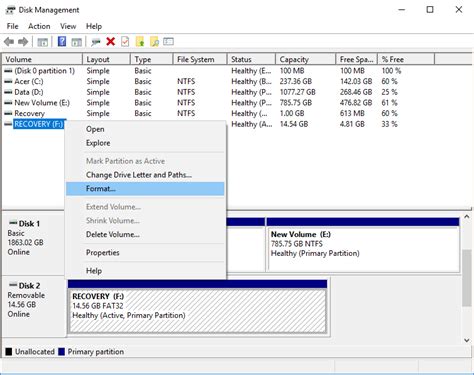The width and height of the screenshot is (474, 375).
Task: Click the highlighted RECOVERY (F:) list entry
Action: pos(39,124)
